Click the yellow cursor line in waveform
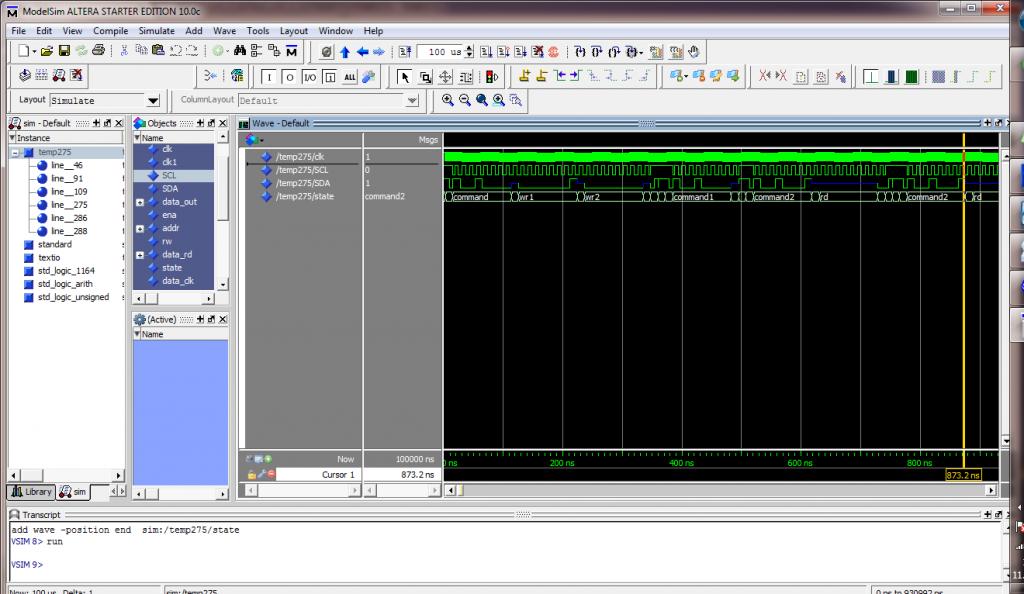Viewport: 1024px width, 594px height. click(x=963, y=300)
